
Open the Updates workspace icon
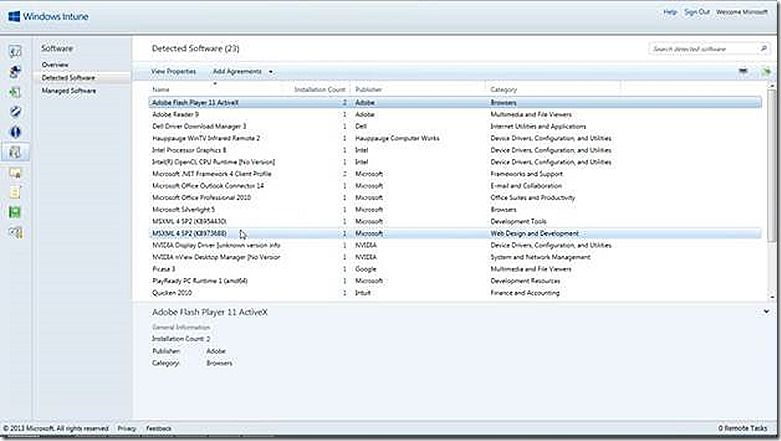click(15, 92)
